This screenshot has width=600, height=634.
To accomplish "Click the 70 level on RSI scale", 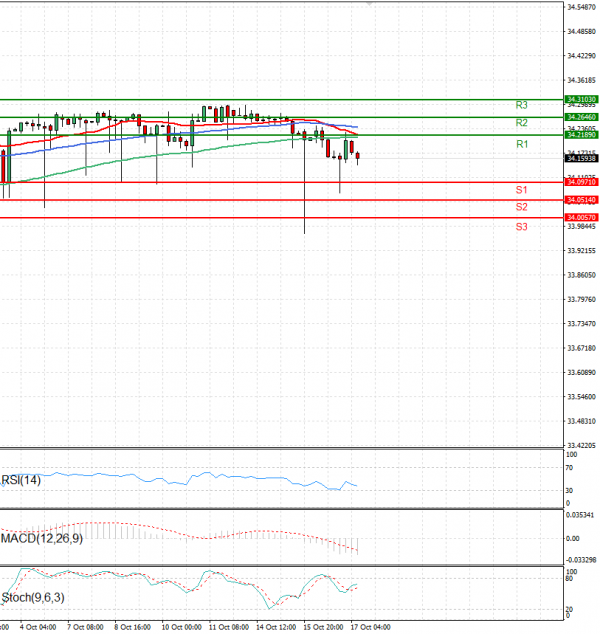I will 569,468.
